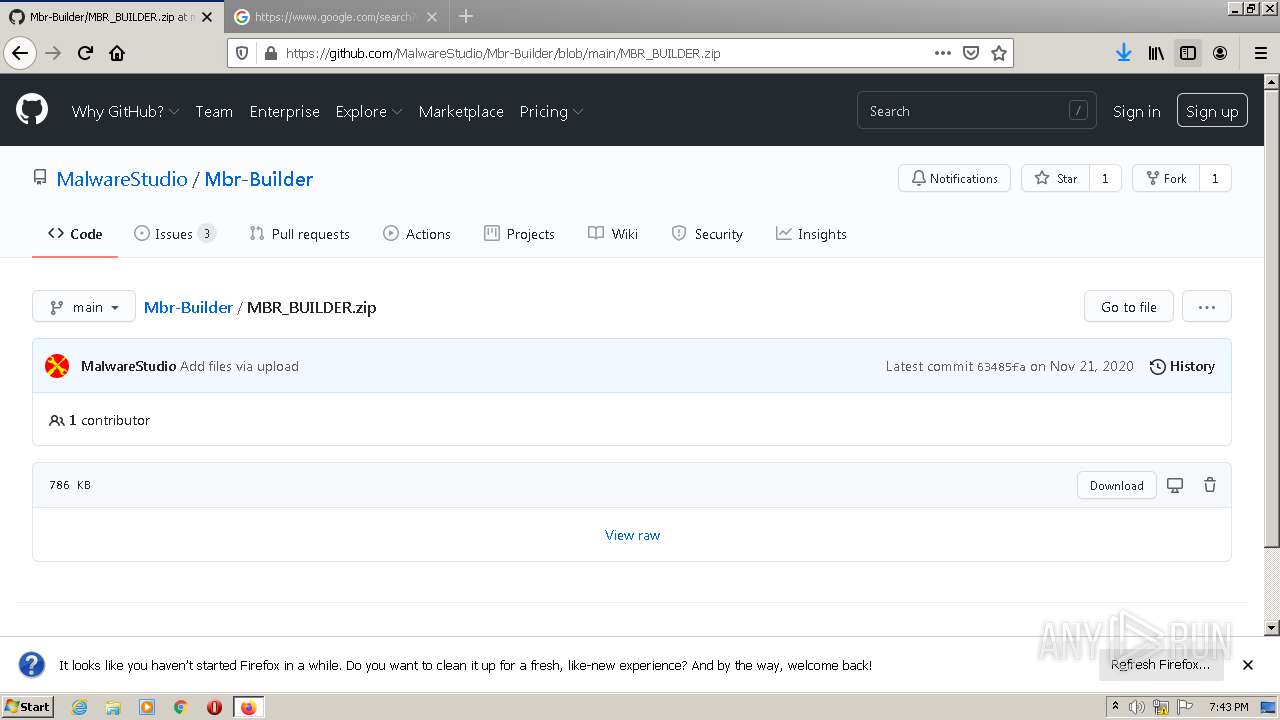The width and height of the screenshot is (1280, 720).
Task: Click the delete file trash icon
Action: [x=1210, y=485]
